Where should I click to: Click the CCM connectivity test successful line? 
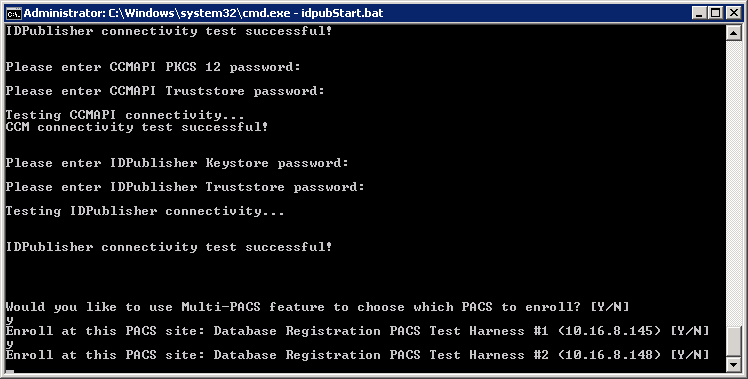tap(137, 127)
